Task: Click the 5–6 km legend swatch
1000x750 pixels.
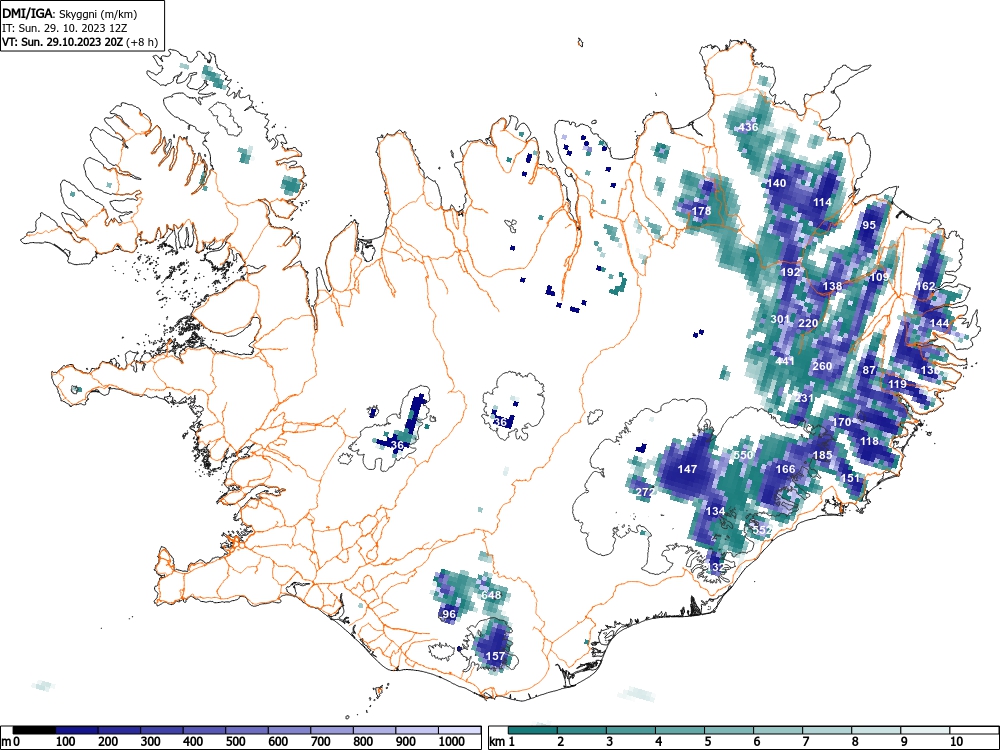Action: 729,730
